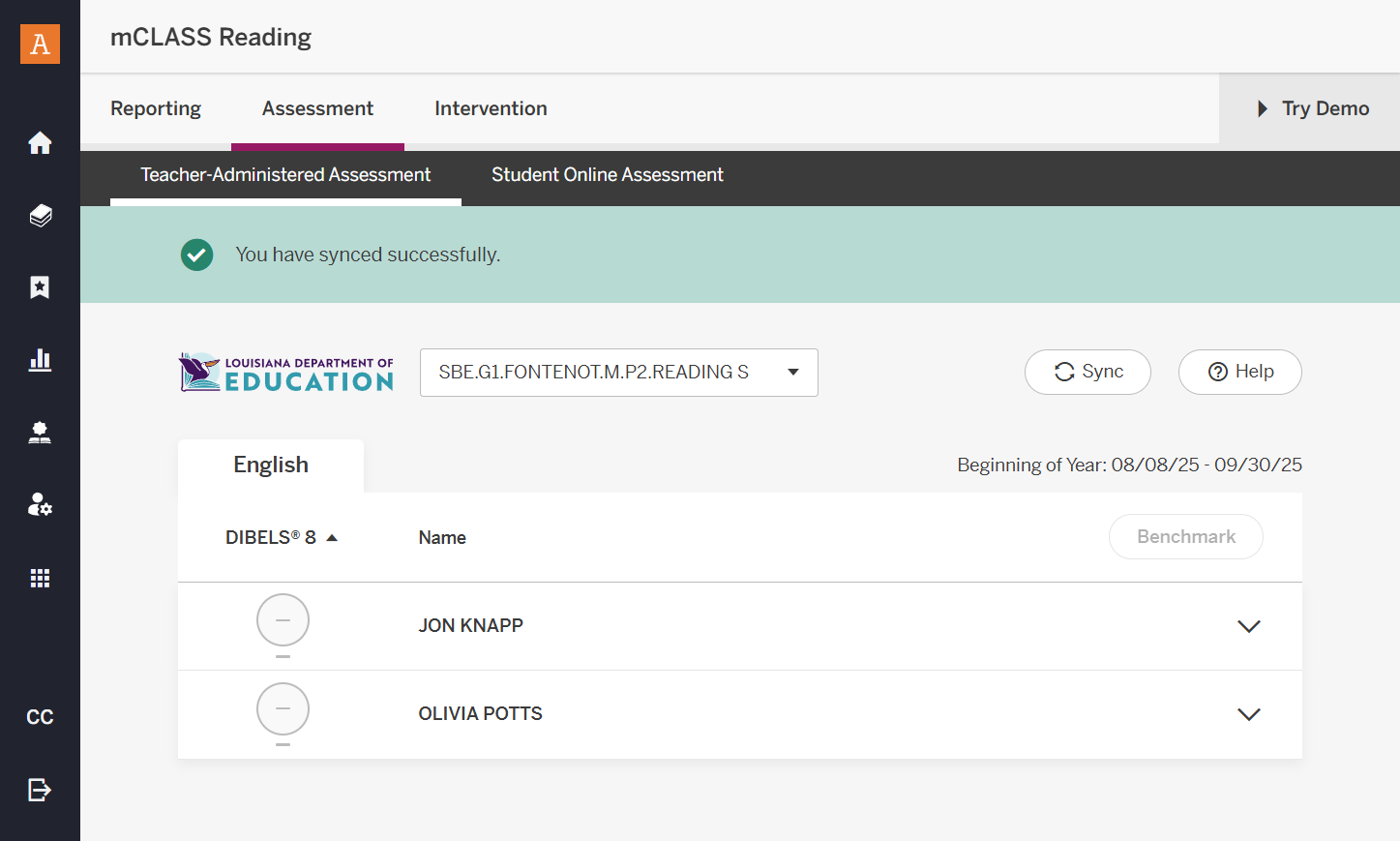Open the user settings gear icon
This screenshot has width=1400, height=841.
40,504
